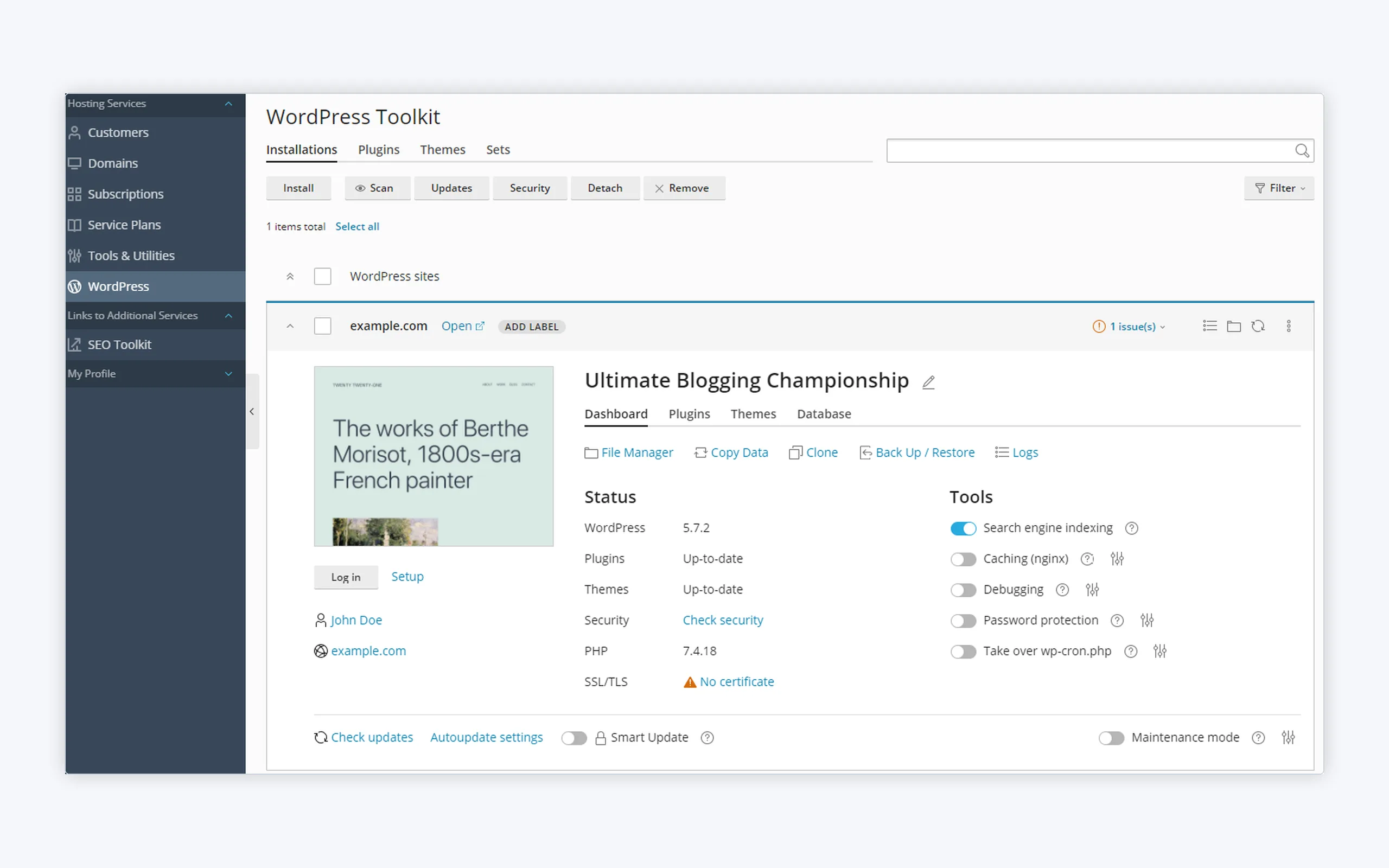Open the folder icon on example.com row
This screenshot has width=1389, height=868.
[1234, 326]
